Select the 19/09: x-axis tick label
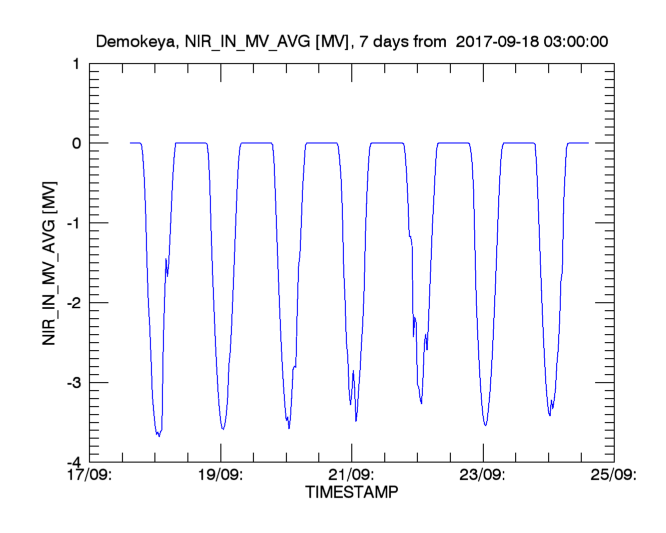 [220, 475]
